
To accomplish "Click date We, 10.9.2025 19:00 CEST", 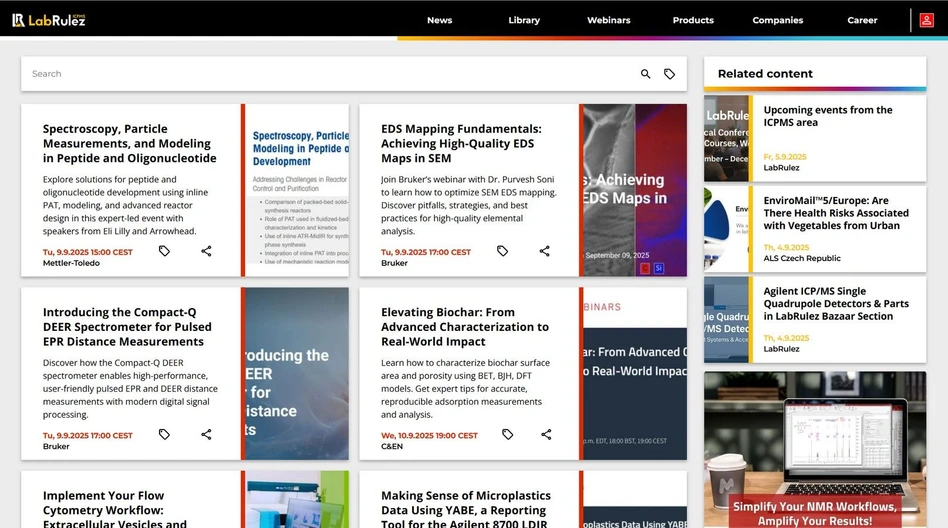I will pyautogui.click(x=429, y=435).
